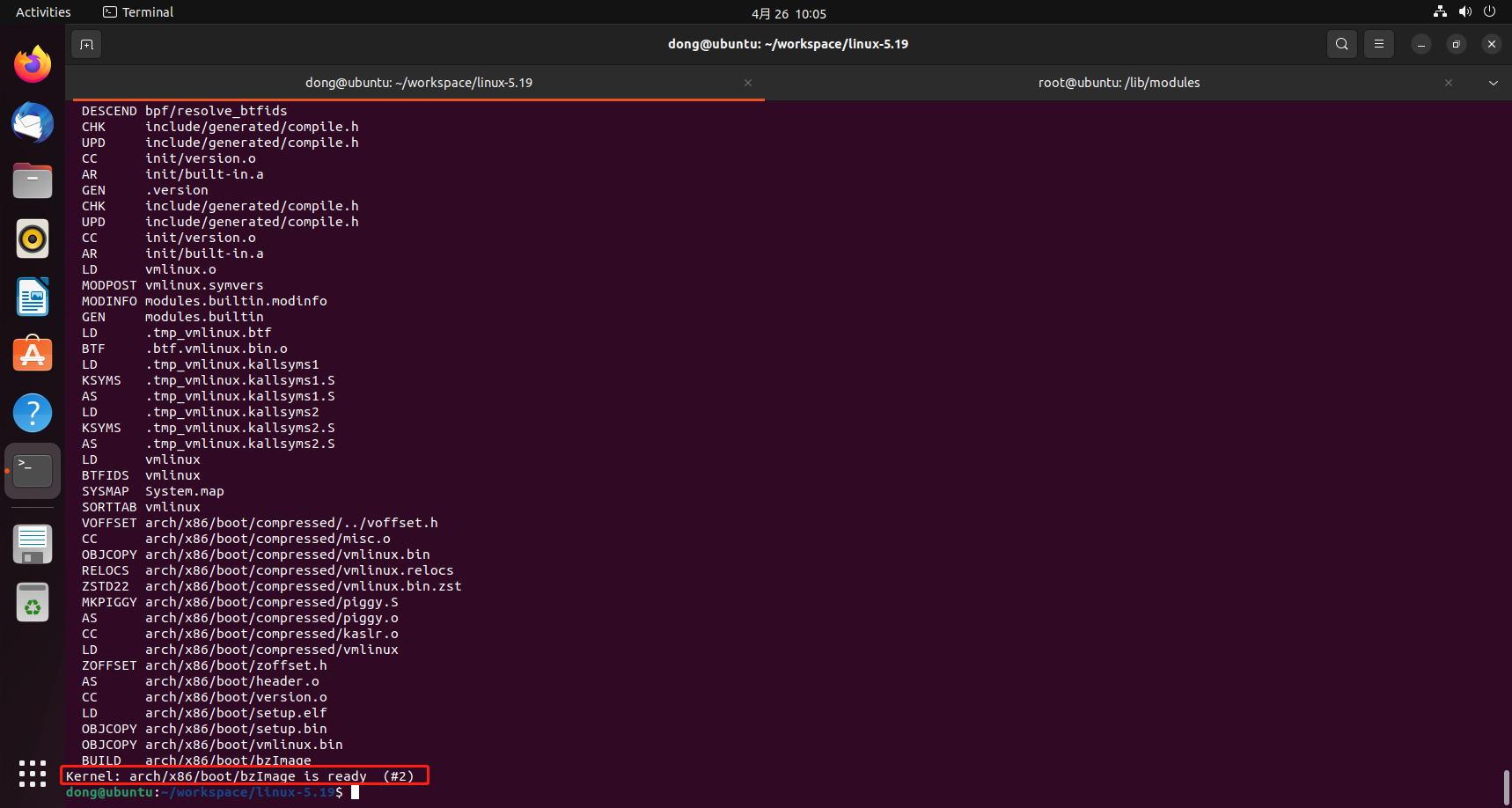
Task: Click the 'DESCEND bpf/resolve_btfids' line
Action: coord(184,111)
